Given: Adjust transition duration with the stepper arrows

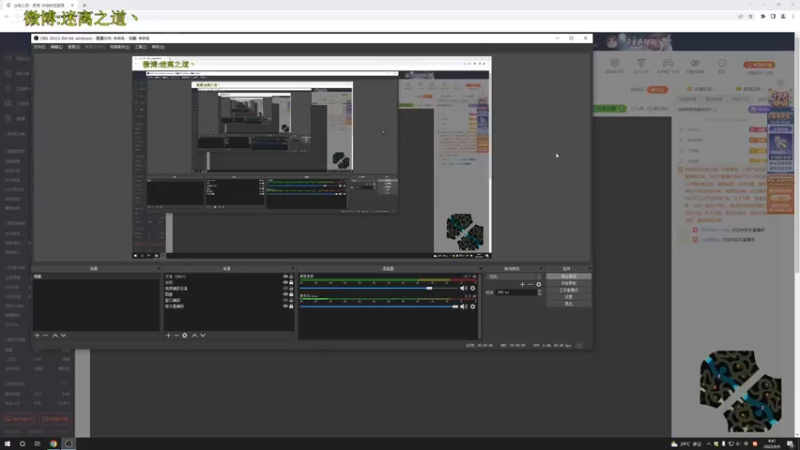Looking at the screenshot, I should [539, 292].
